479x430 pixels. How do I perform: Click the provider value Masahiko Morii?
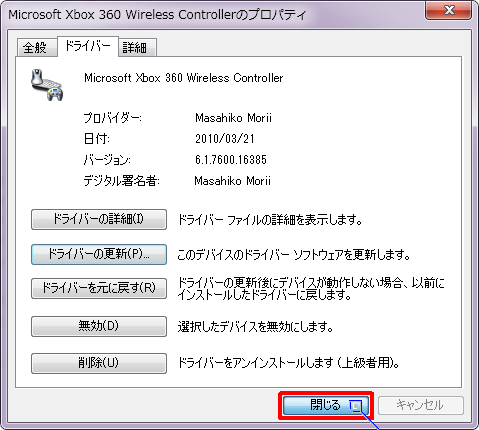(x=233, y=118)
